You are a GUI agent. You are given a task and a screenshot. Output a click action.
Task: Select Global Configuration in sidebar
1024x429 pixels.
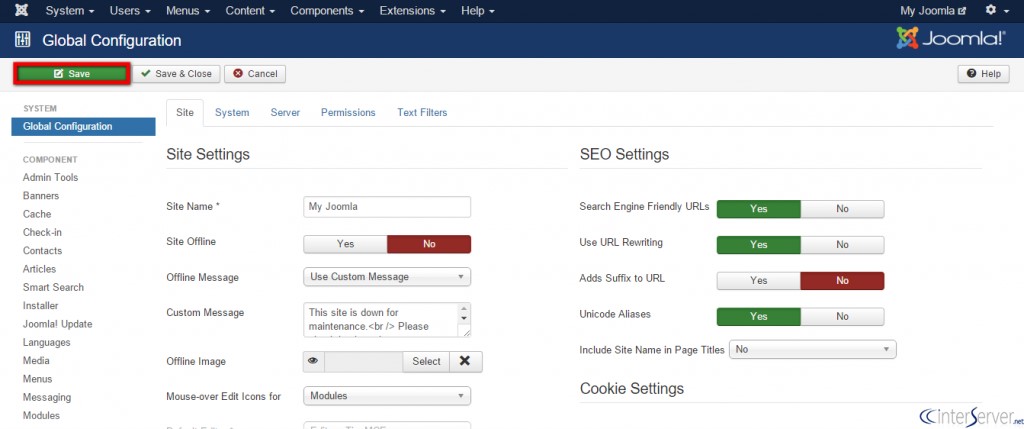[x=83, y=127]
